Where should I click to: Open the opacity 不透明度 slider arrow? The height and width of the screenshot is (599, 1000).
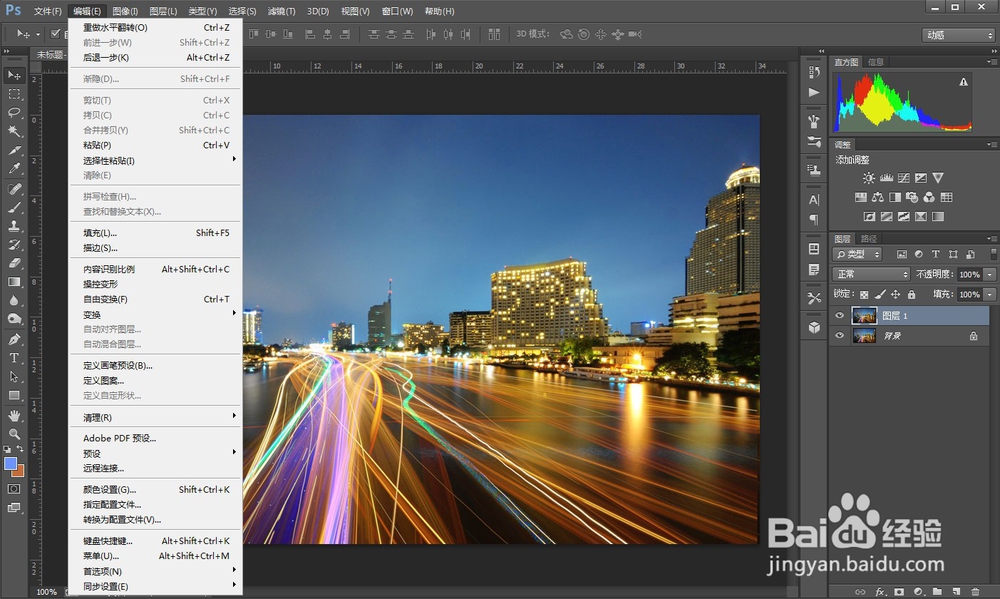click(990, 274)
